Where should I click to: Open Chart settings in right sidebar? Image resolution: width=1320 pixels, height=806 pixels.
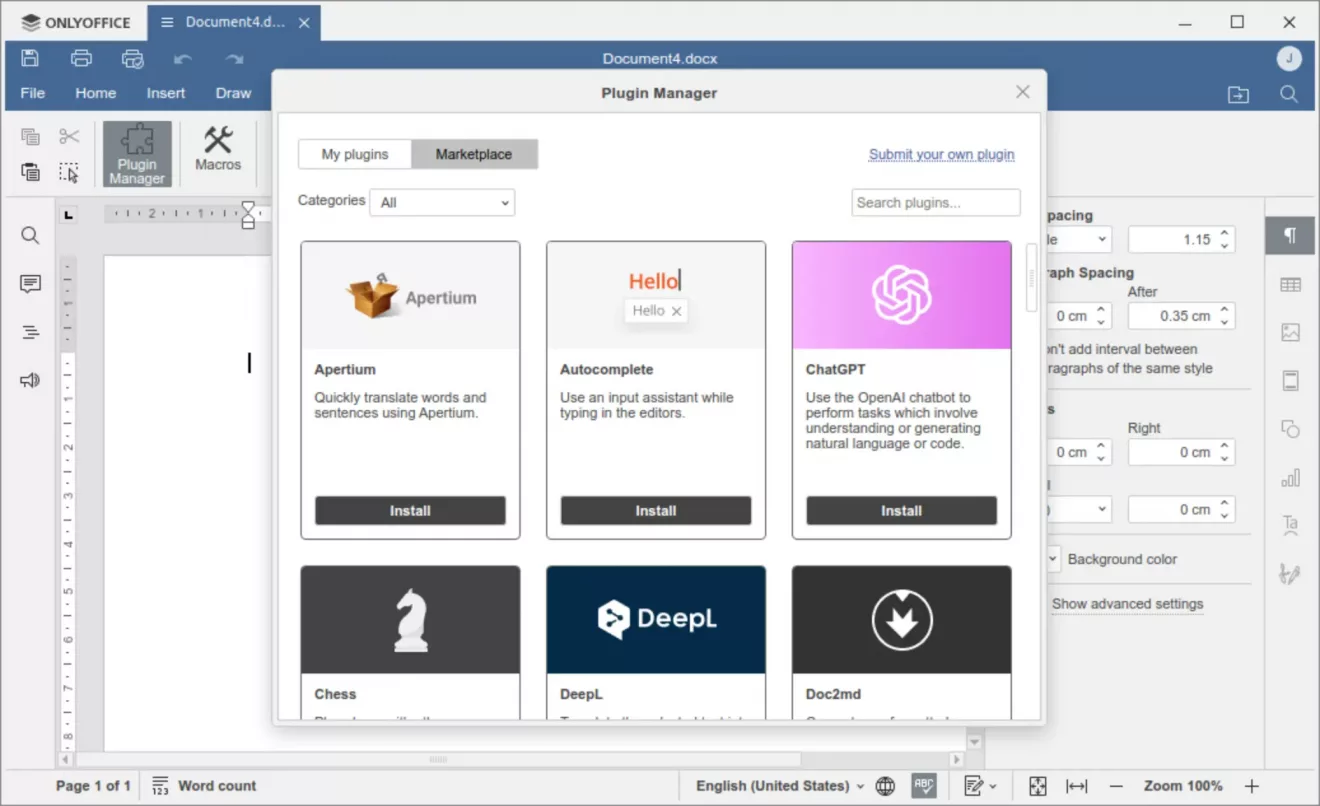(x=1291, y=477)
